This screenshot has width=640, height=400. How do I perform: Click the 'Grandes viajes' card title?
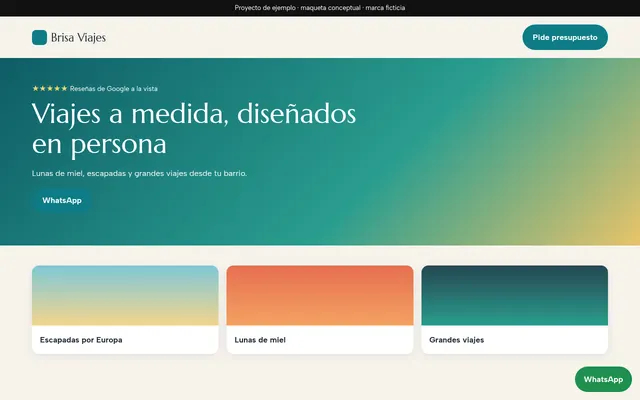[x=456, y=340]
